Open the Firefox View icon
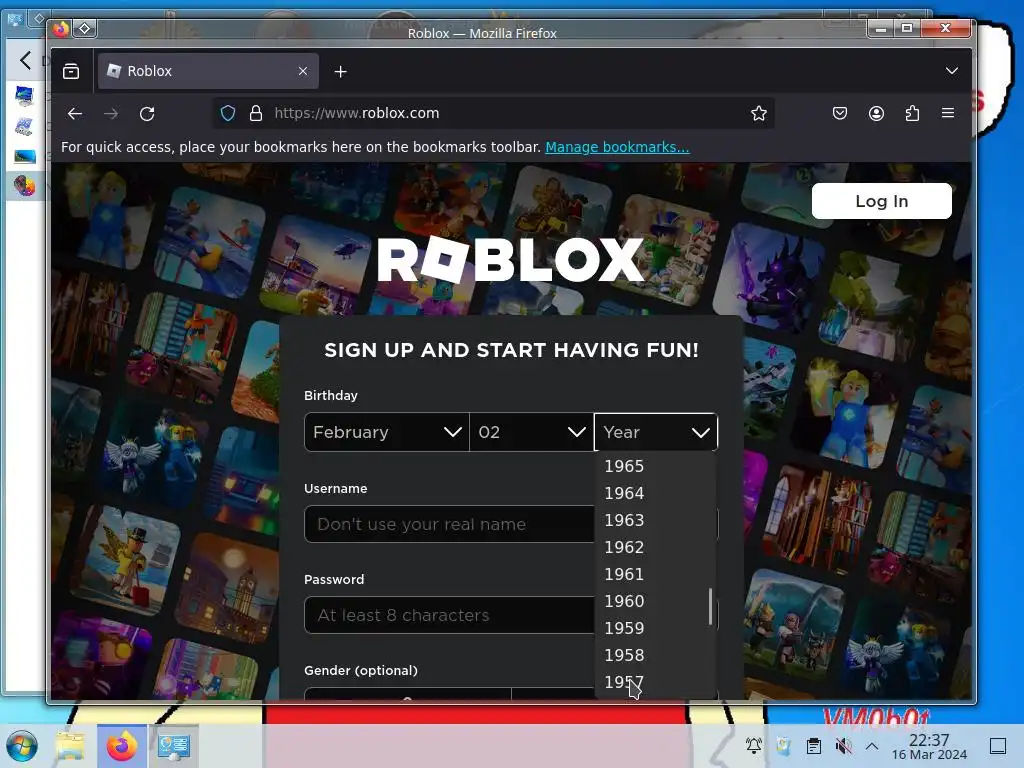The width and height of the screenshot is (1024, 768). (x=71, y=71)
